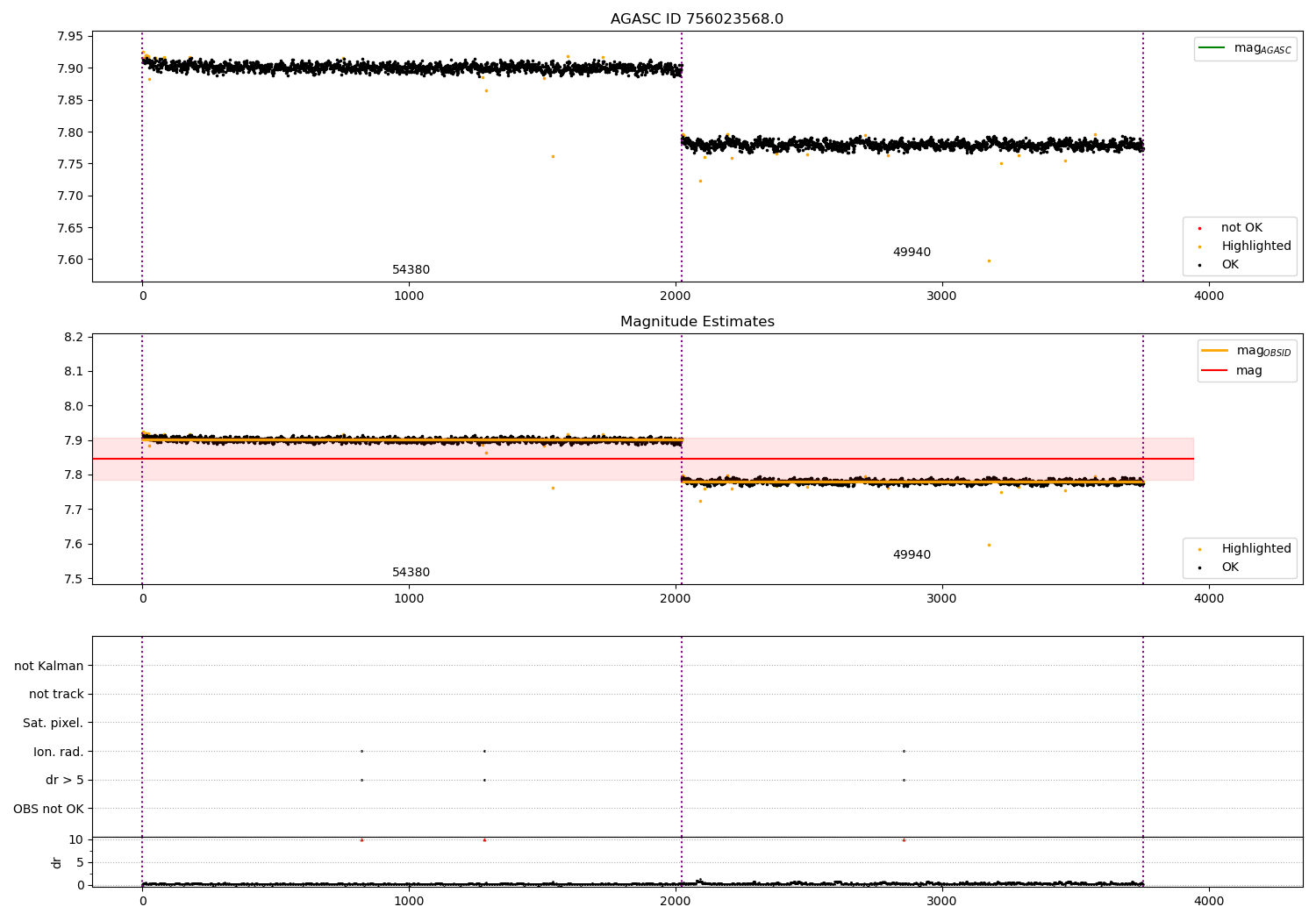Click lowest orange outlier point in Magnitude Estimates plot
This screenshot has width=1316, height=921.
(x=989, y=545)
